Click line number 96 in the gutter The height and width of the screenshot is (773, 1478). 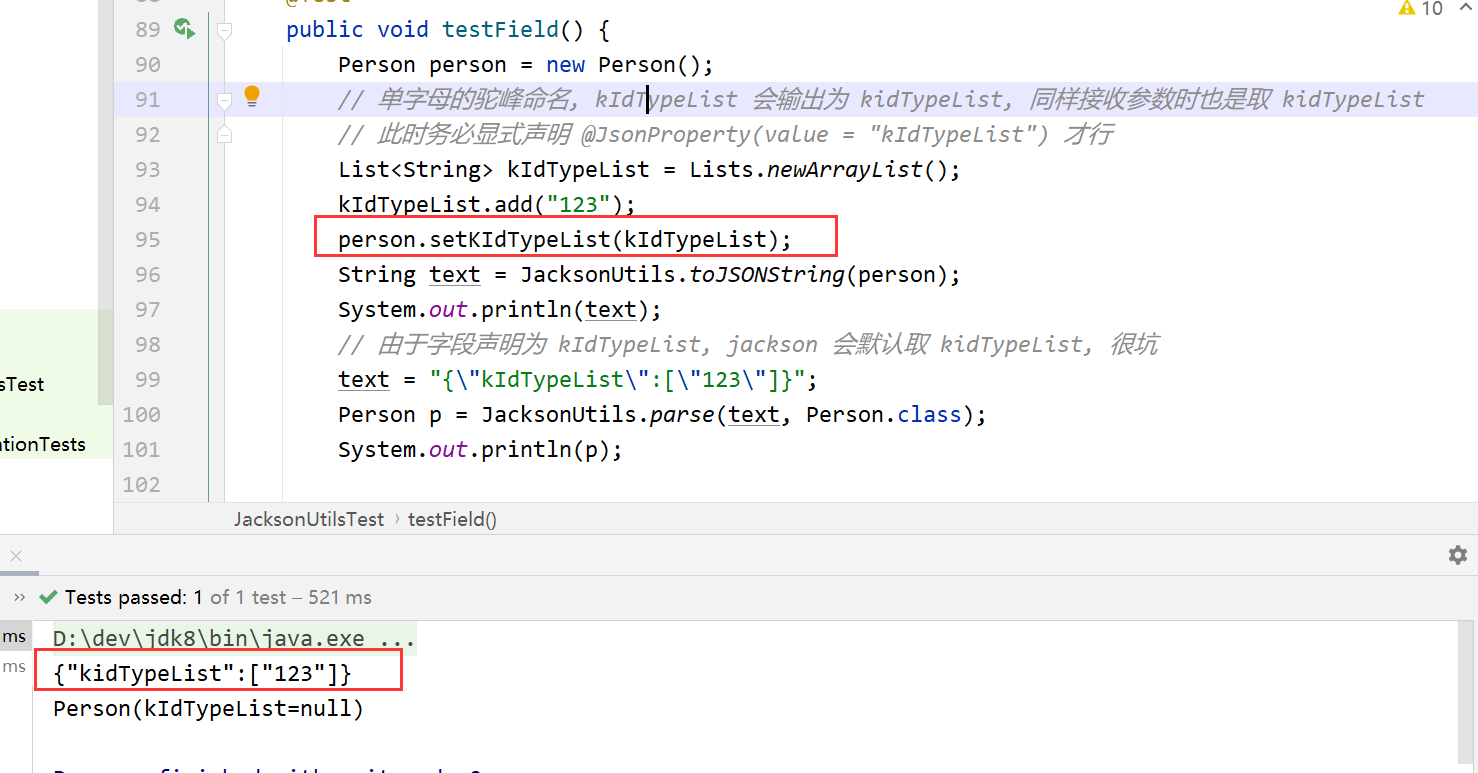click(148, 274)
